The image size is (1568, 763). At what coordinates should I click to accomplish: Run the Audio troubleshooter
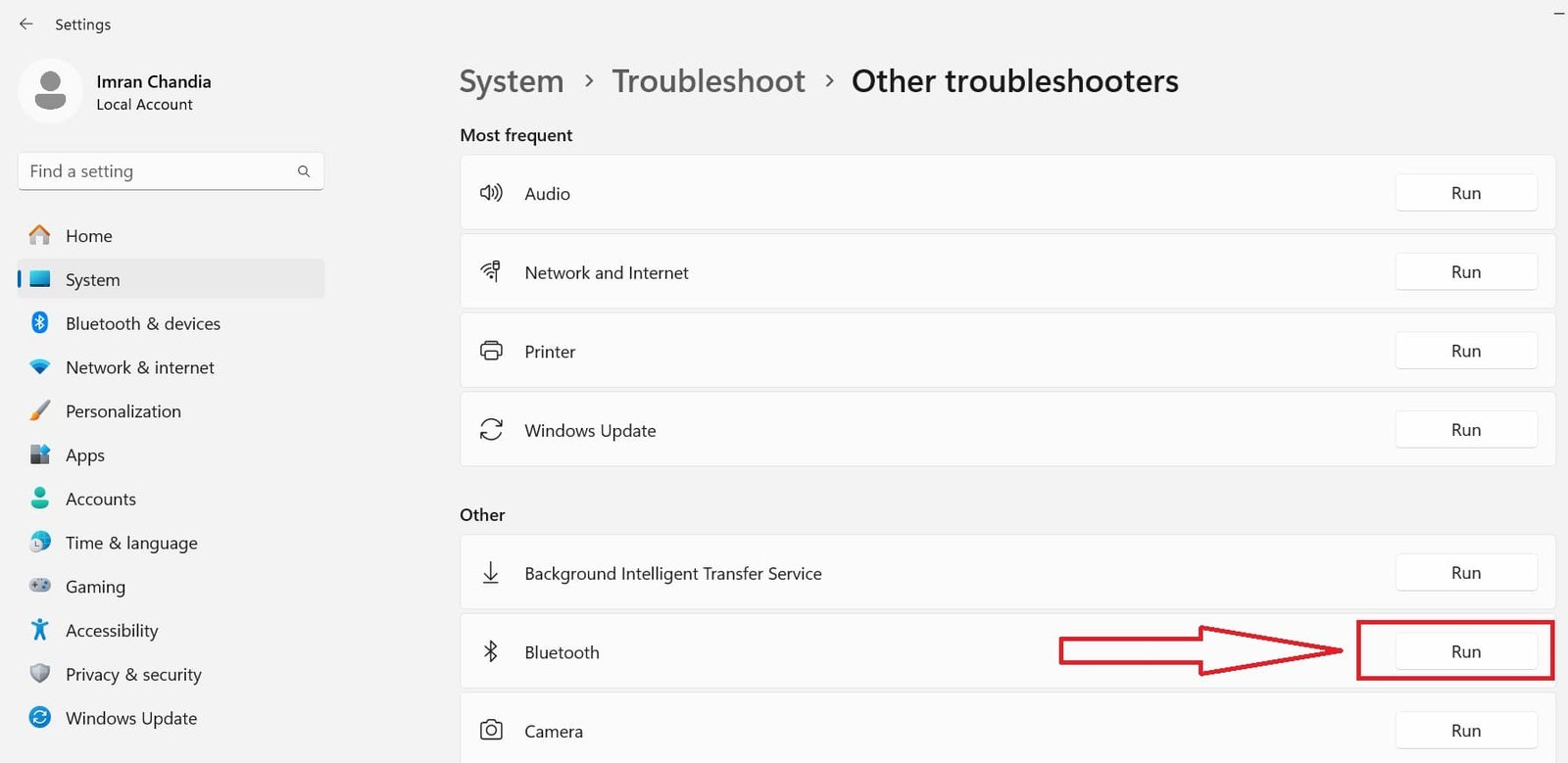click(x=1465, y=193)
